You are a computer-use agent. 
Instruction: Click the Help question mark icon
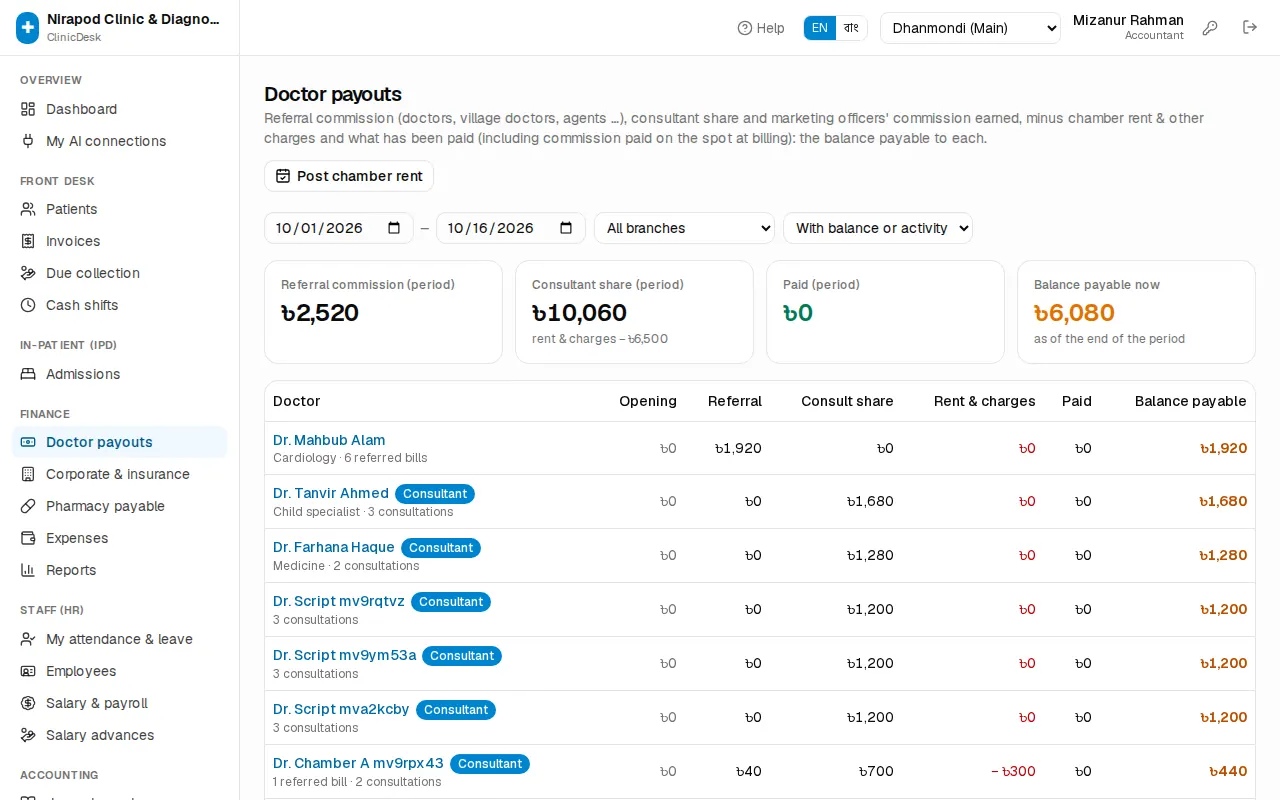click(x=745, y=28)
